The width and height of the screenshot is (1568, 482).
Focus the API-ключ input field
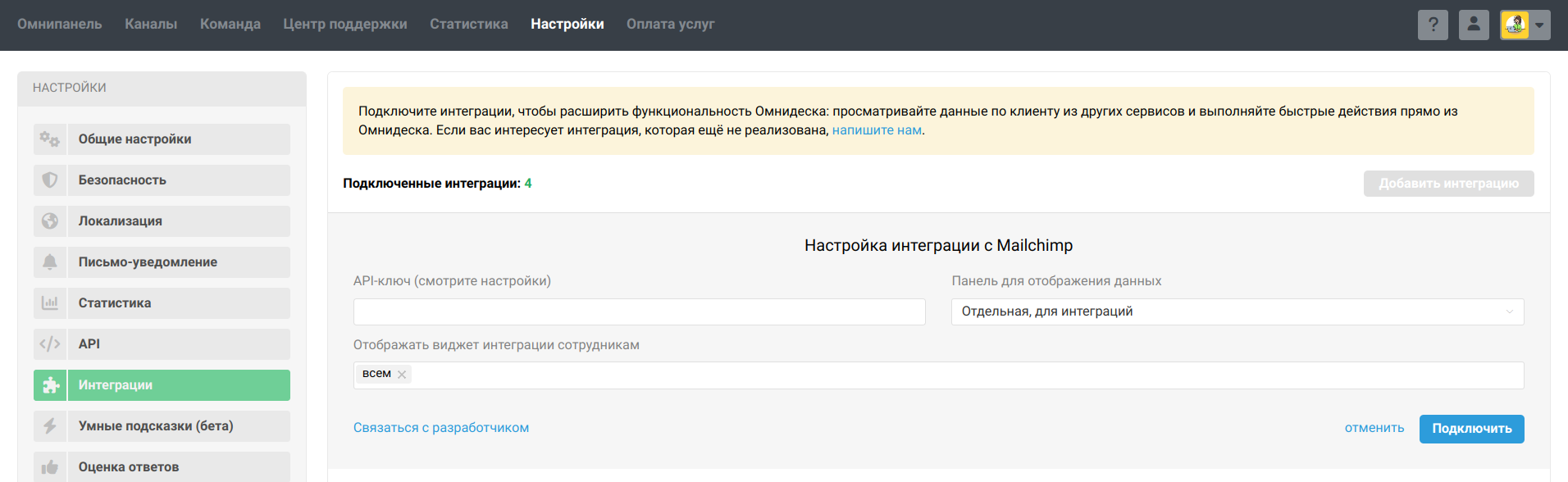pyautogui.click(x=639, y=311)
